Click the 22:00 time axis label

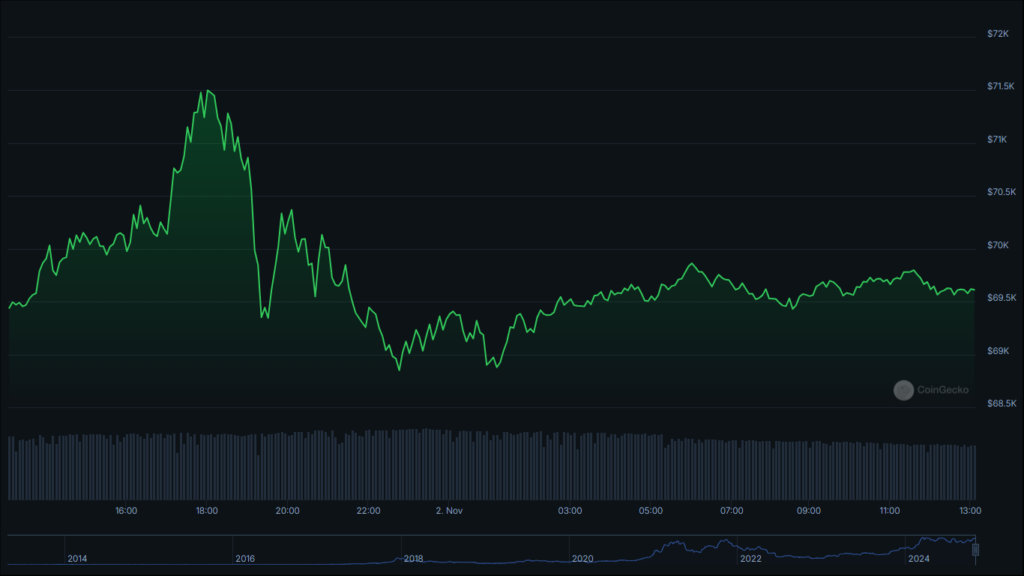click(368, 511)
